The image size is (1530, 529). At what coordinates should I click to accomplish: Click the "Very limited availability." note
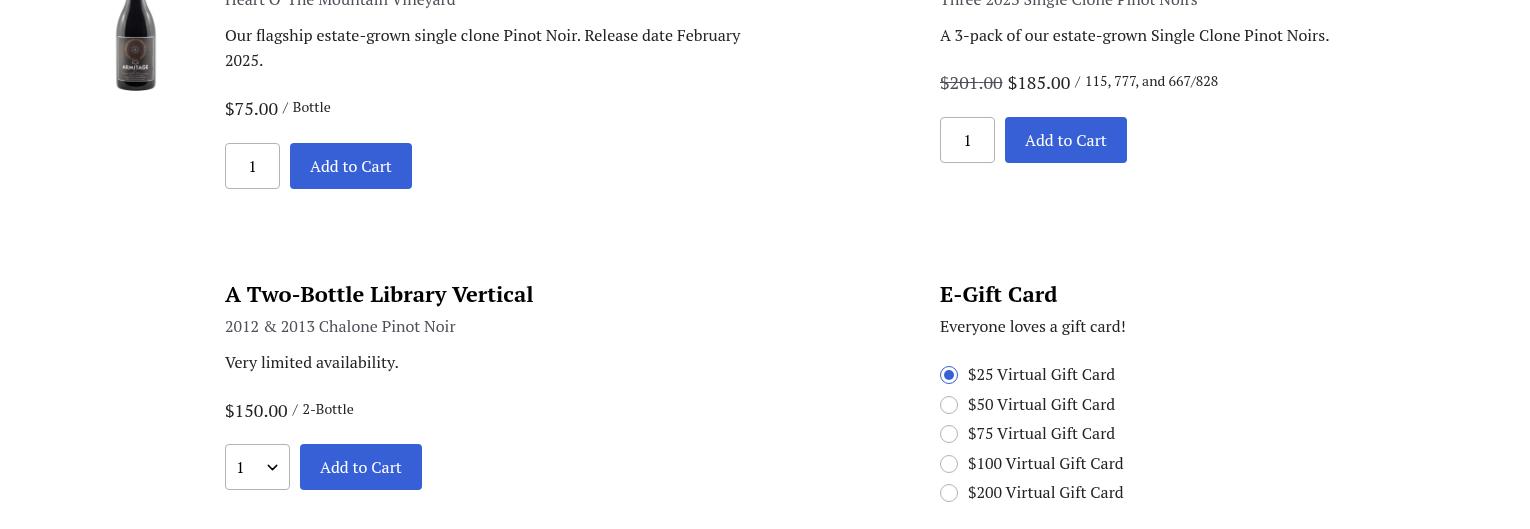click(311, 362)
